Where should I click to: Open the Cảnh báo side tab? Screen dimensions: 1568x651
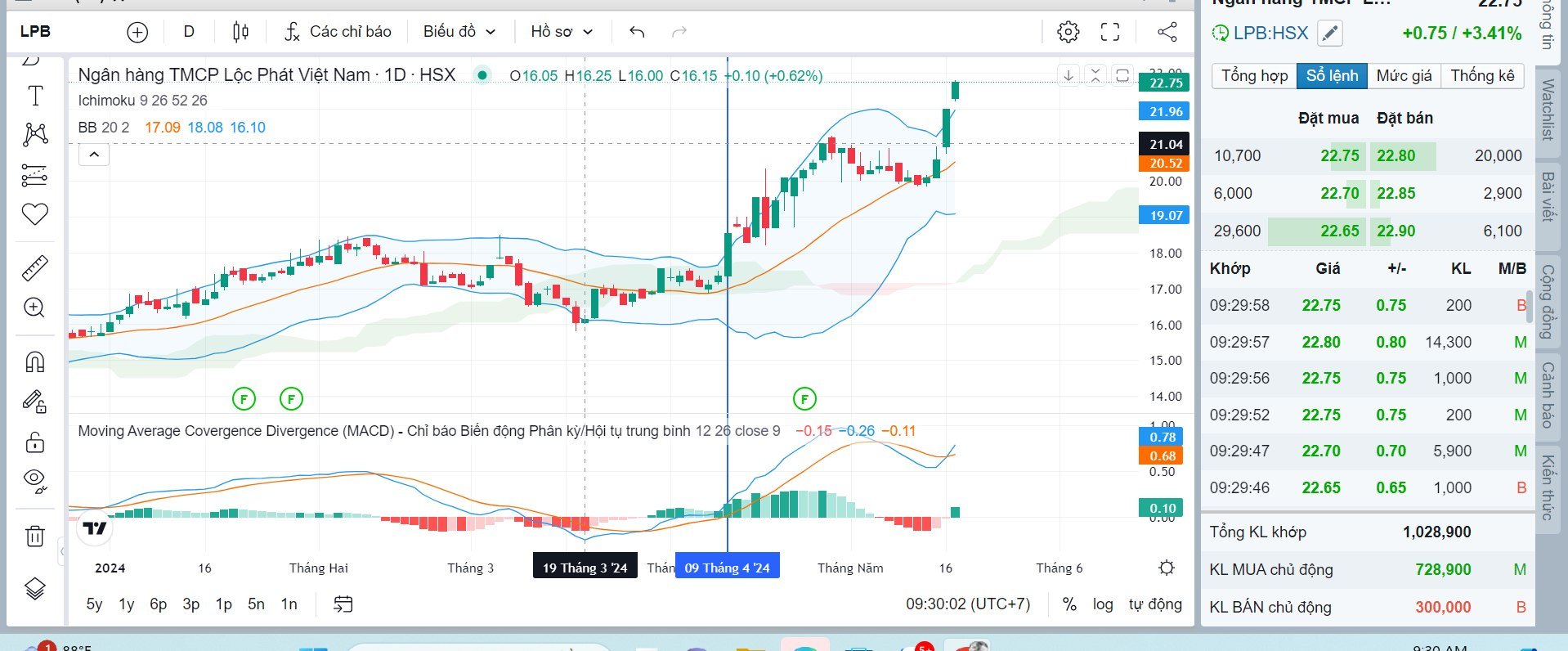1548,396
